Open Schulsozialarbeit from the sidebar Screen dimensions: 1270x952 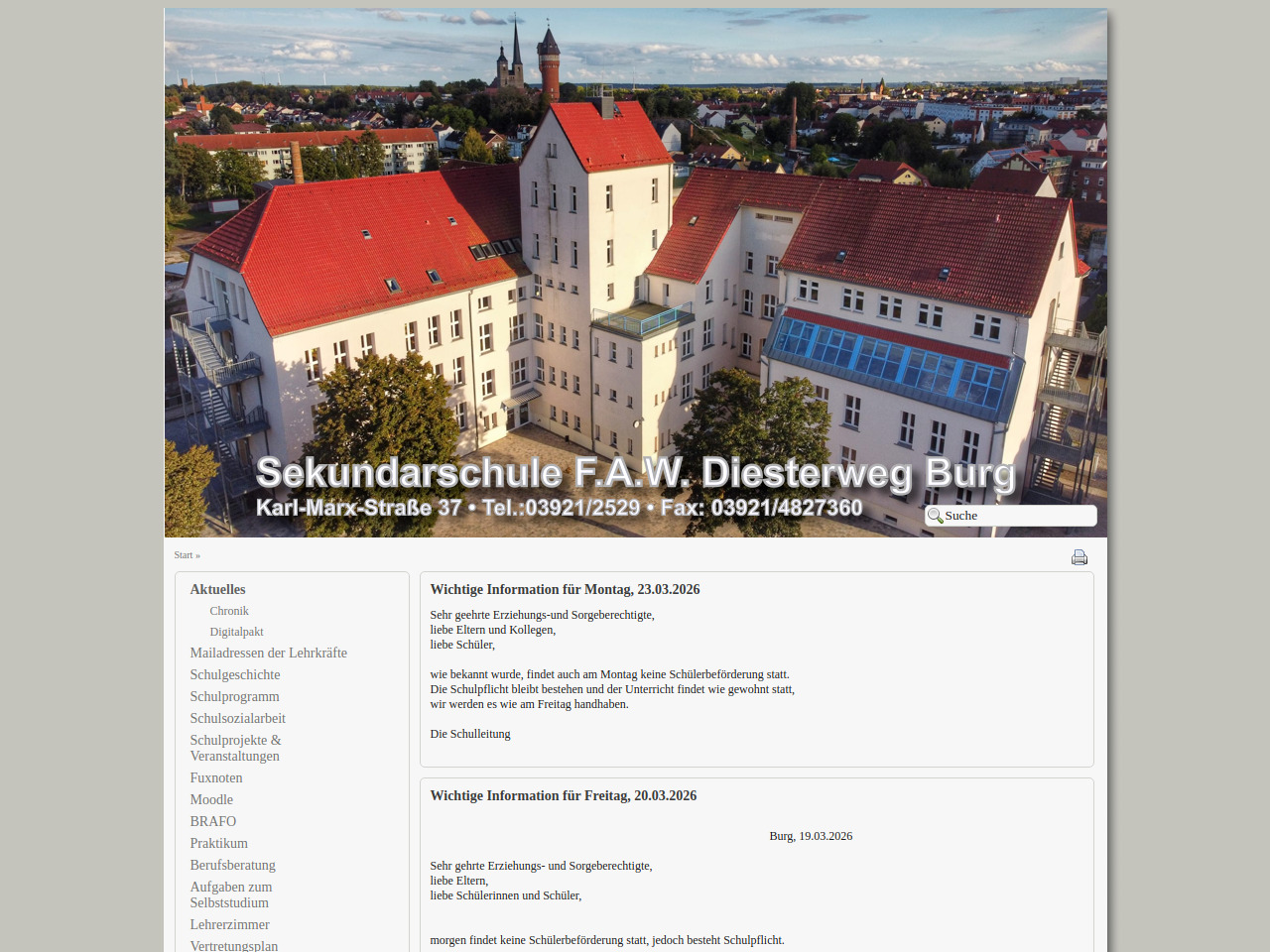(x=237, y=718)
